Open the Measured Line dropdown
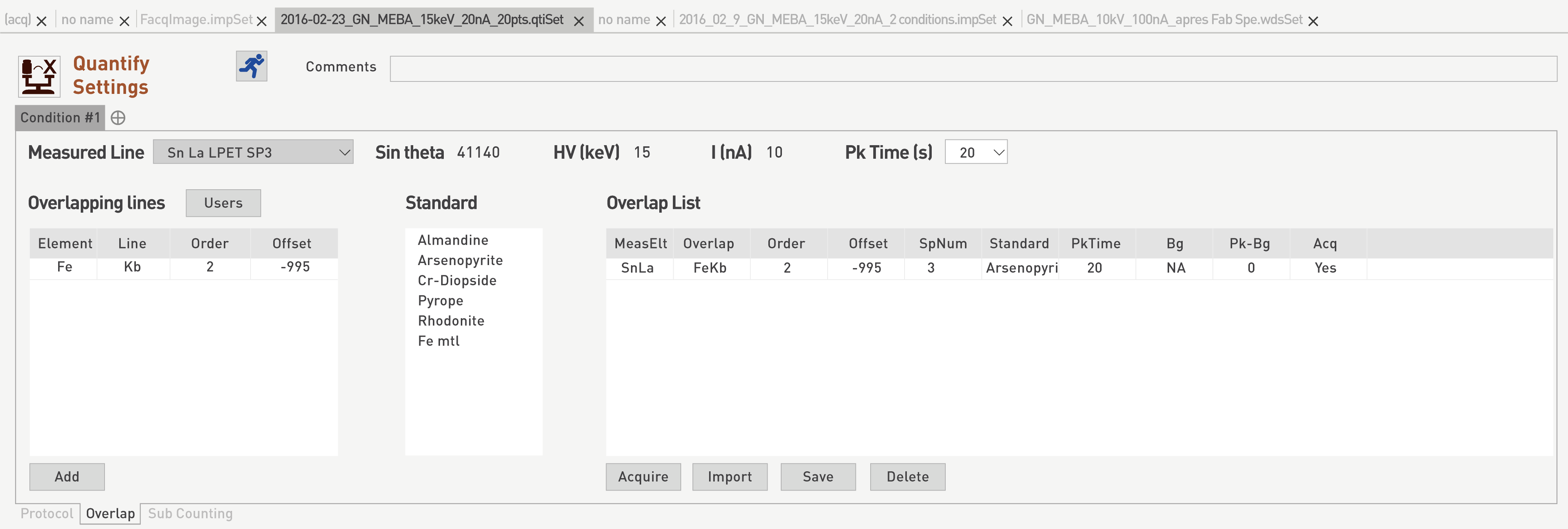The width and height of the screenshot is (1568, 529). coord(252,152)
